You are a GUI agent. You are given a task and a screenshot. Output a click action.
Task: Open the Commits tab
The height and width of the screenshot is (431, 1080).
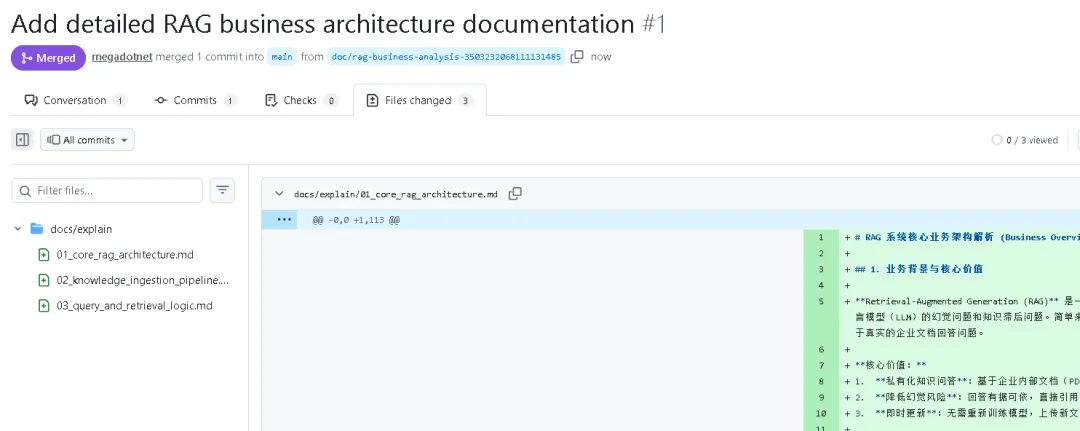(195, 100)
